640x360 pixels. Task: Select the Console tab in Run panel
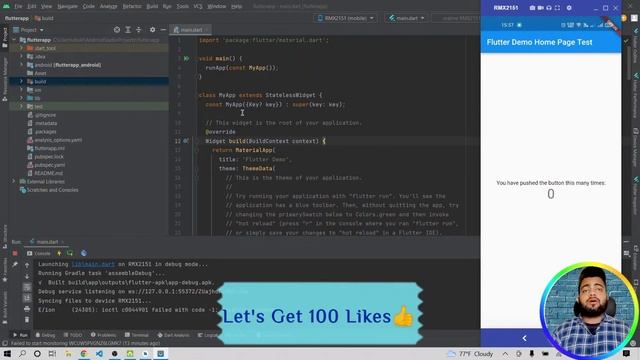click(x=39, y=253)
